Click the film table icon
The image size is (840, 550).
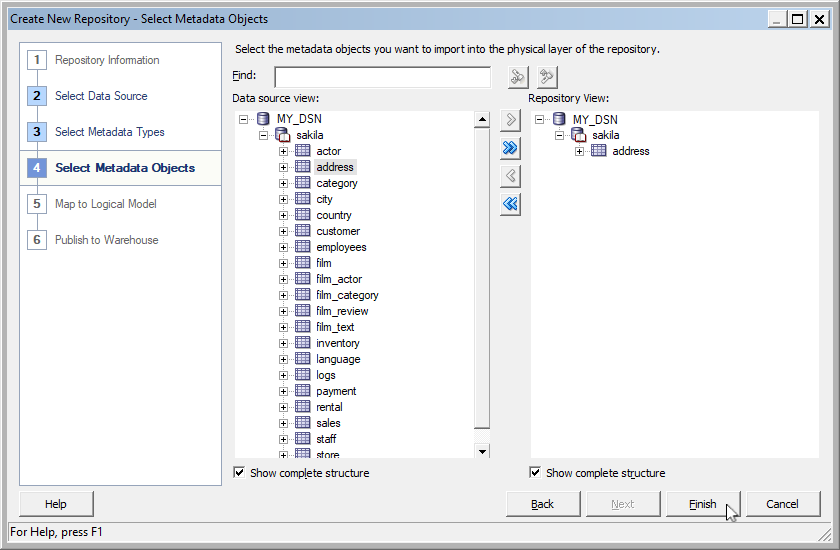[x=303, y=263]
